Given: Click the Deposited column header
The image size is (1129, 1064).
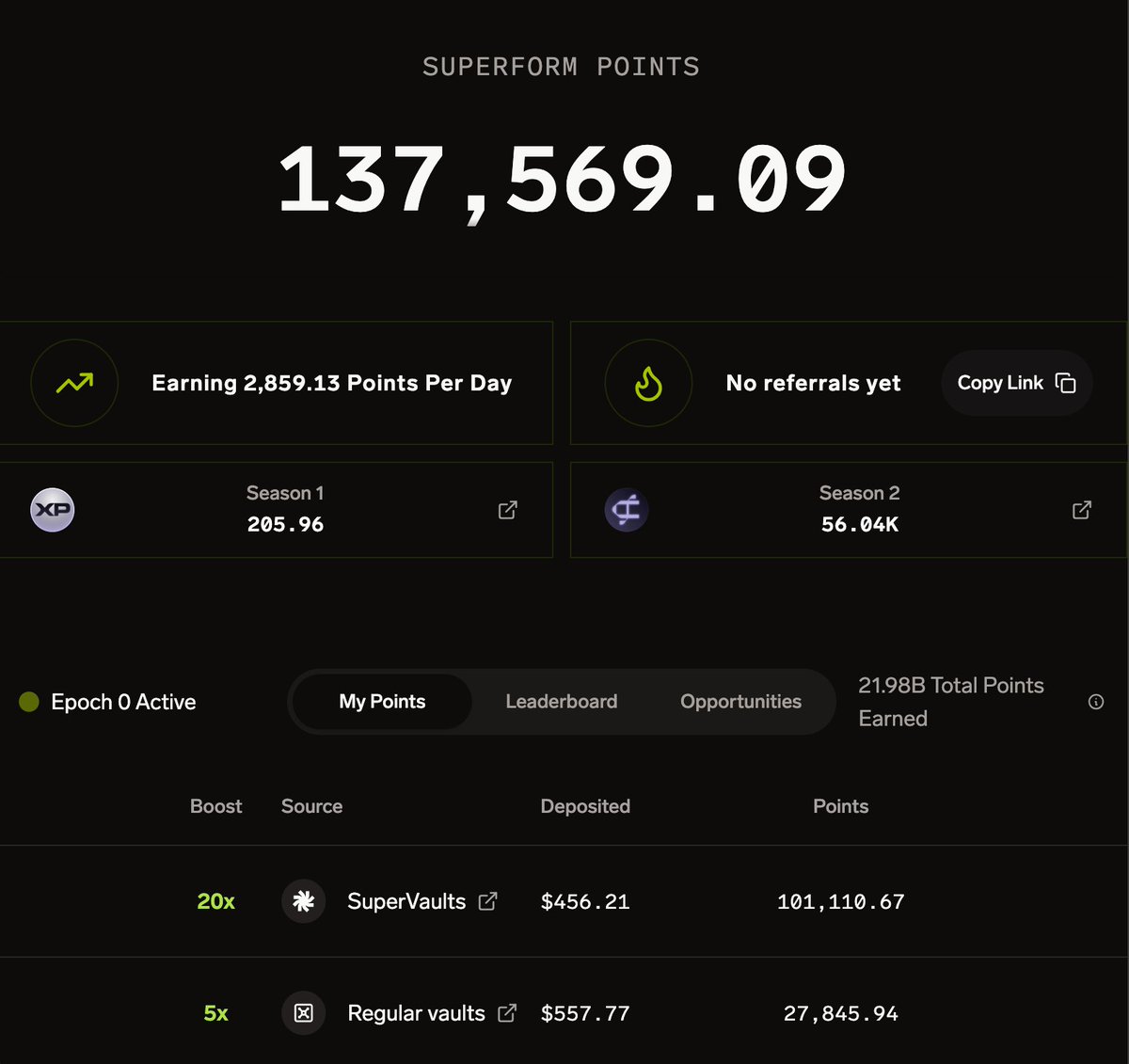Looking at the screenshot, I should 585,806.
